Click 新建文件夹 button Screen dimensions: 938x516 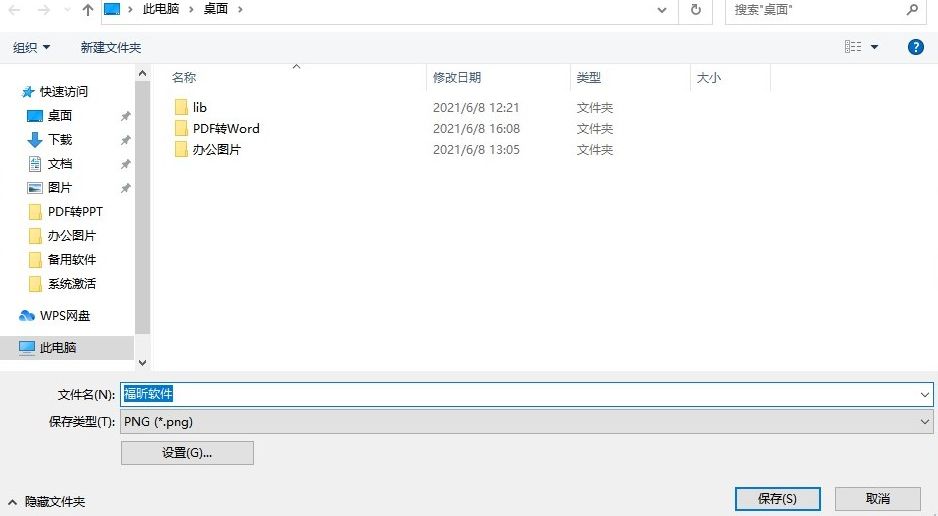click(x=111, y=47)
